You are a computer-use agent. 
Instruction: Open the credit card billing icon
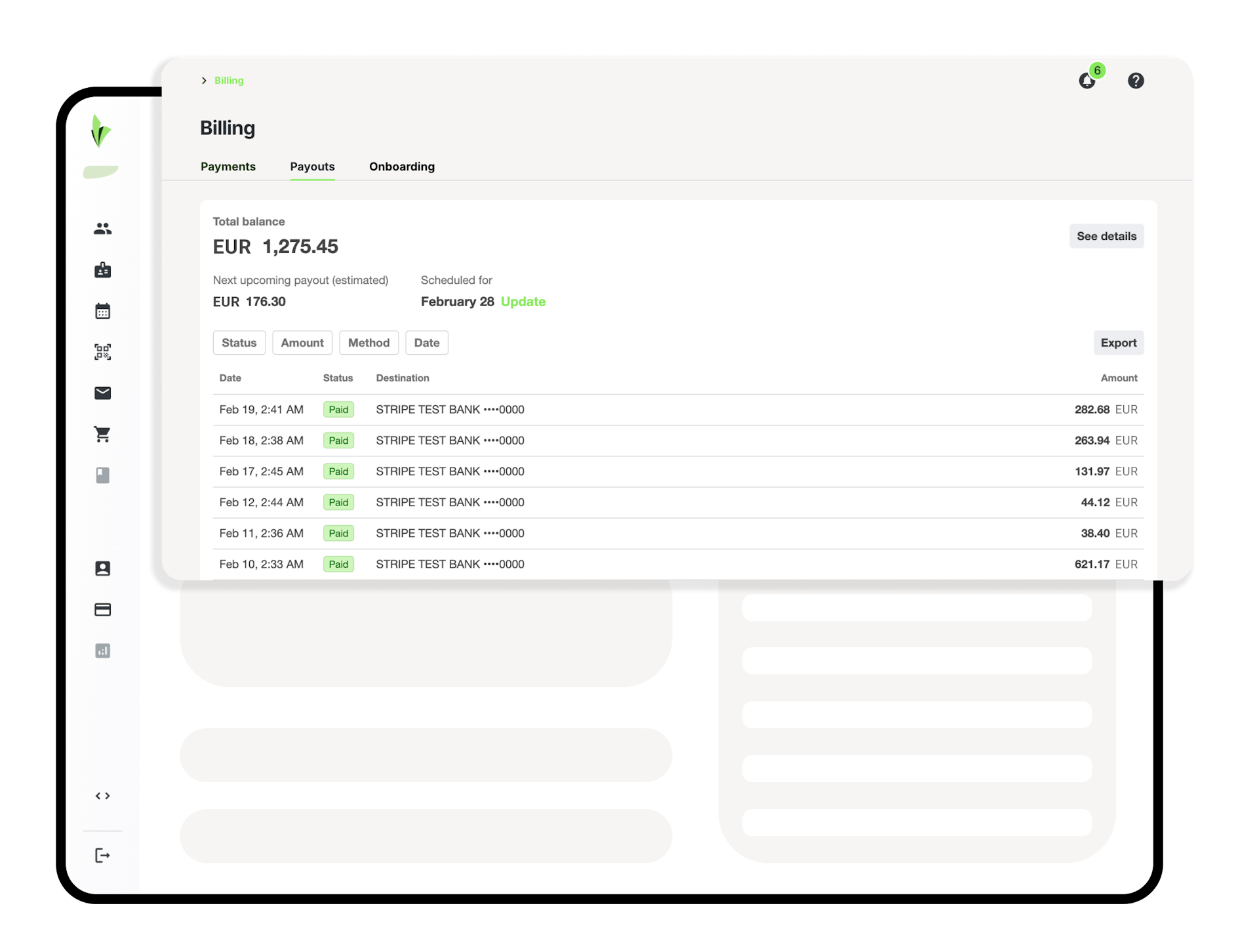[102, 609]
